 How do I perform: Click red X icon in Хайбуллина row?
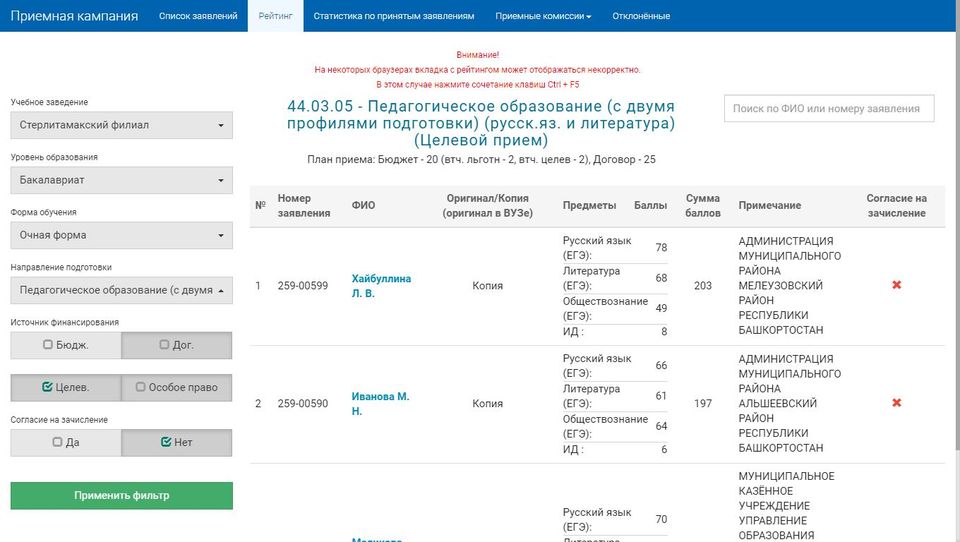(x=896, y=285)
